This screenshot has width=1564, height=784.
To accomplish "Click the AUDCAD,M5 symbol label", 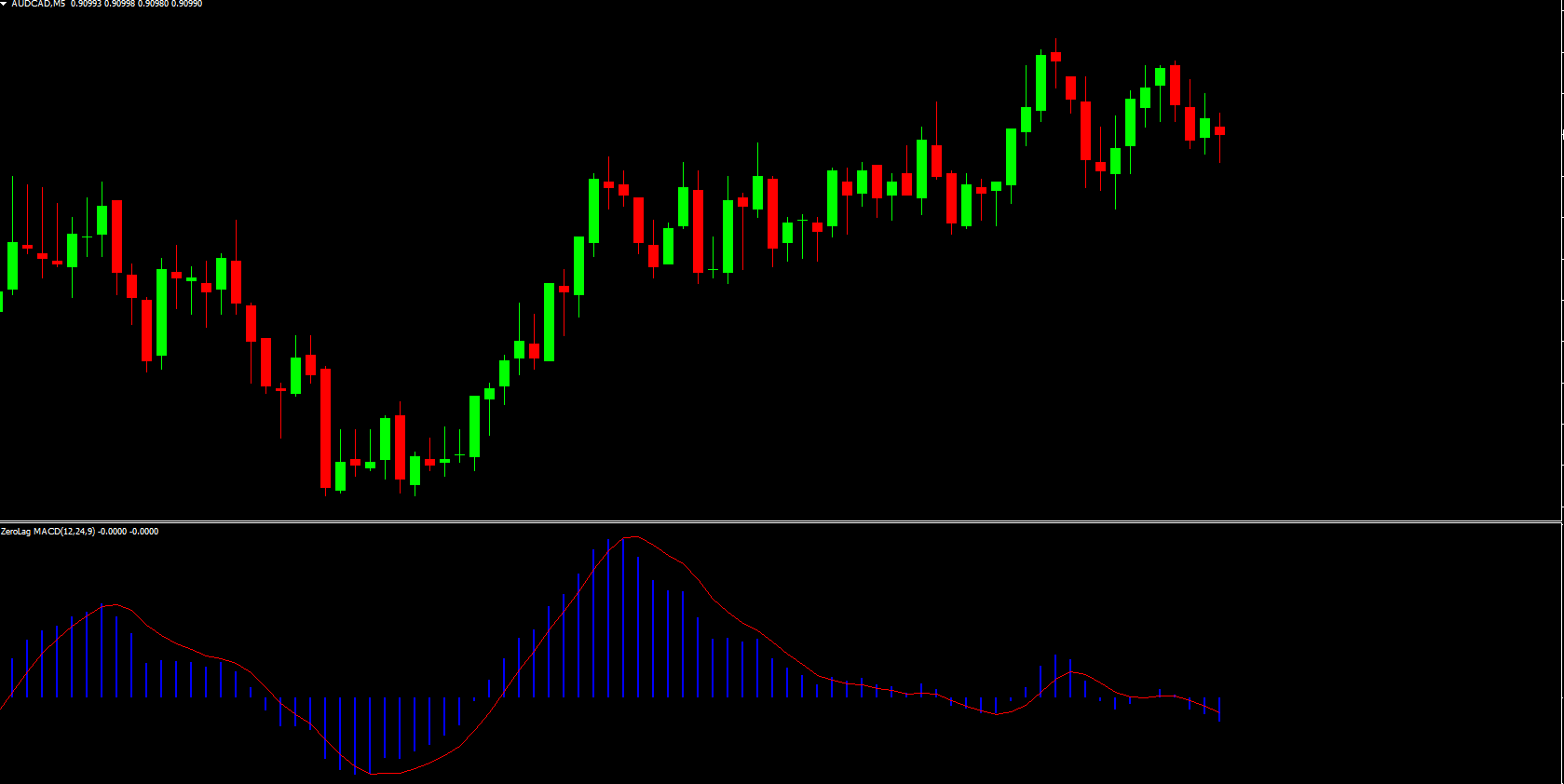I will (x=38, y=4).
